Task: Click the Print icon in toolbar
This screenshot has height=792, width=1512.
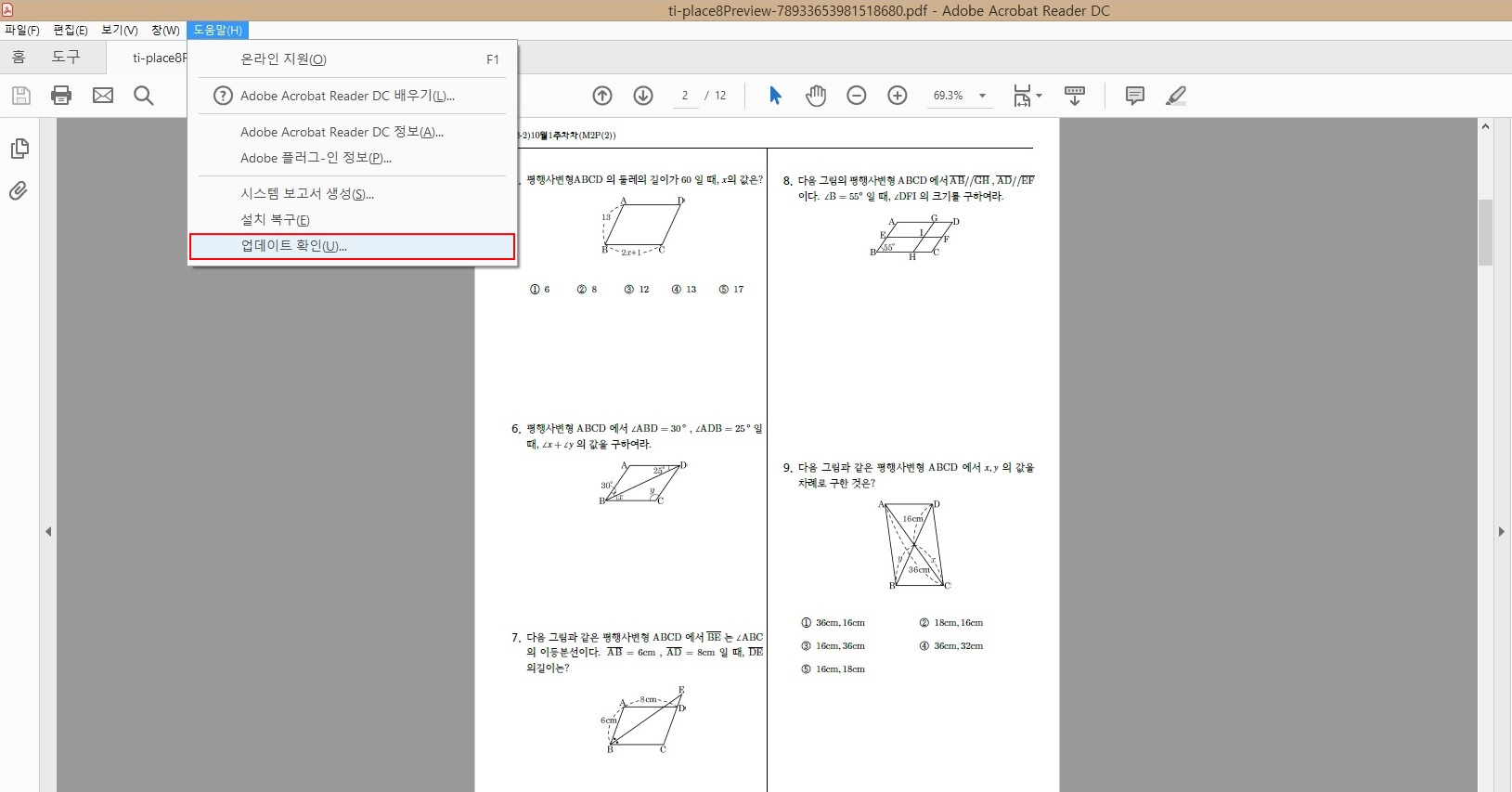Action: pyautogui.click(x=61, y=96)
